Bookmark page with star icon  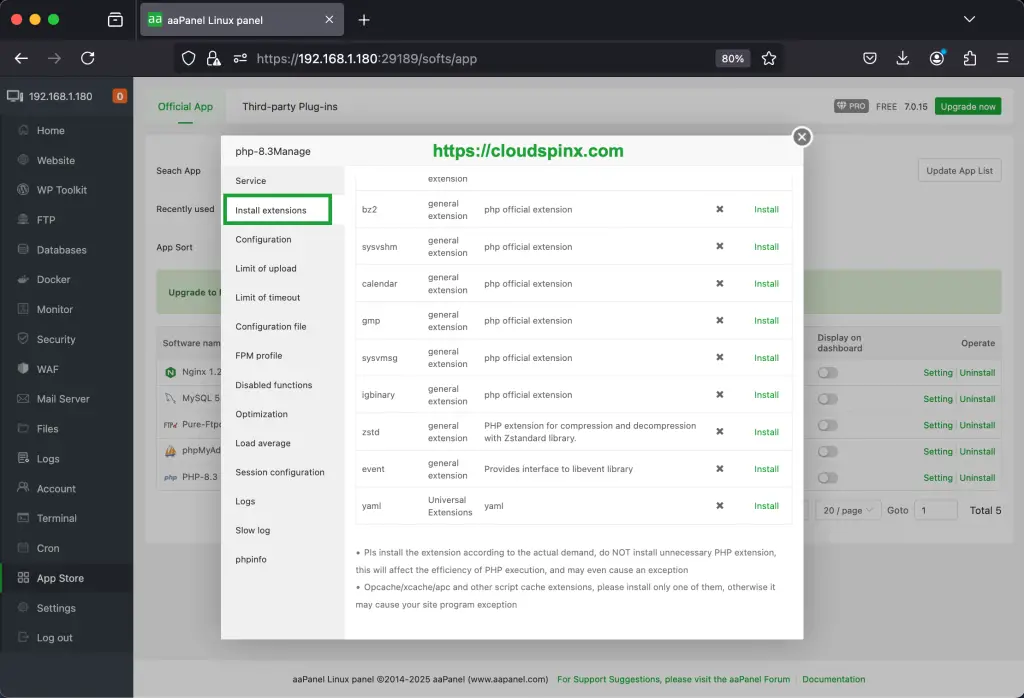769,58
